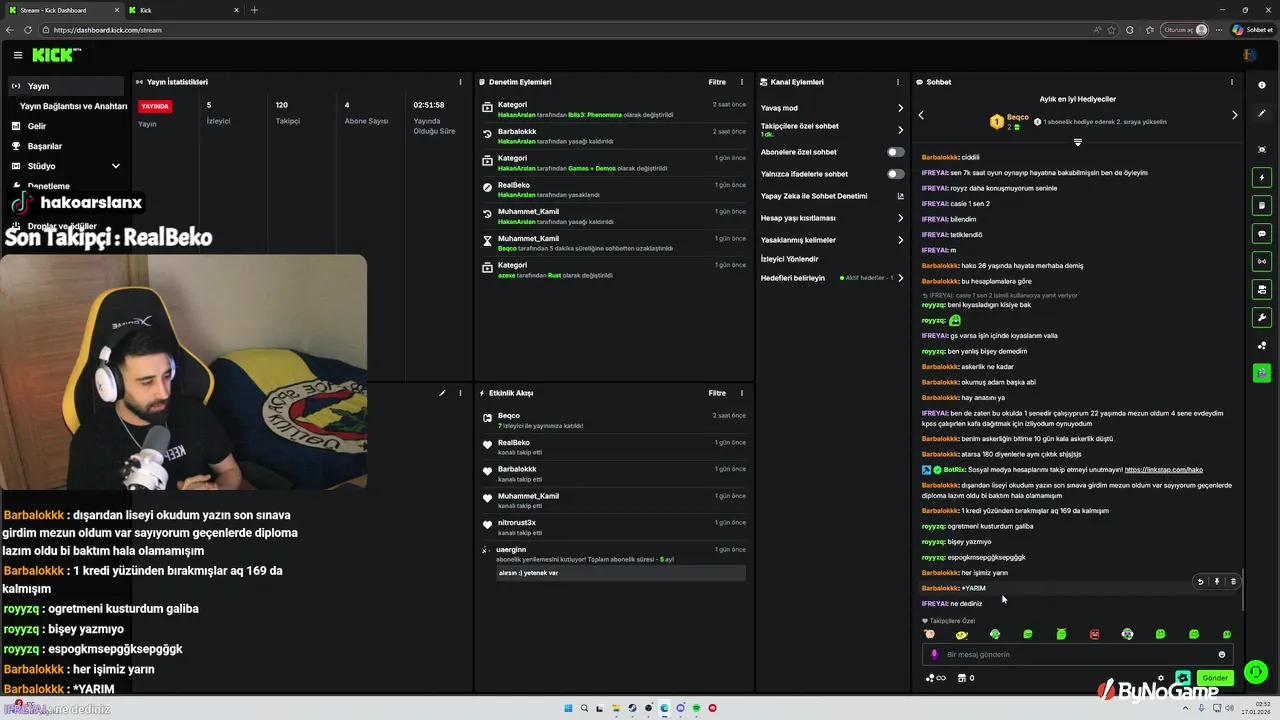Show next top gifter in leaderboard
The width and height of the screenshot is (1280, 720).
[1234, 115]
